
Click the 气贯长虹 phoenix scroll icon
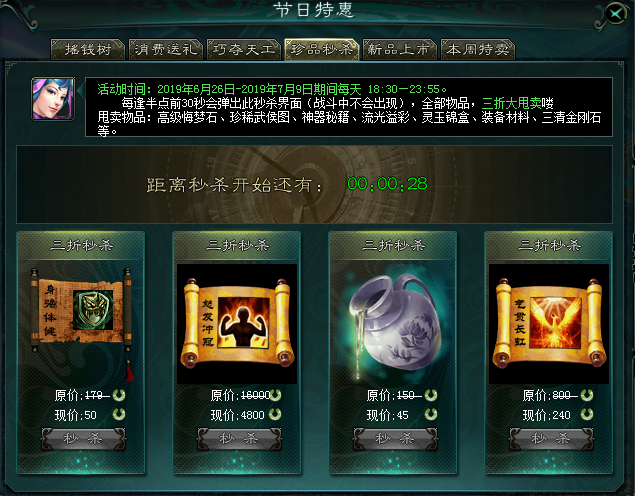click(549, 324)
